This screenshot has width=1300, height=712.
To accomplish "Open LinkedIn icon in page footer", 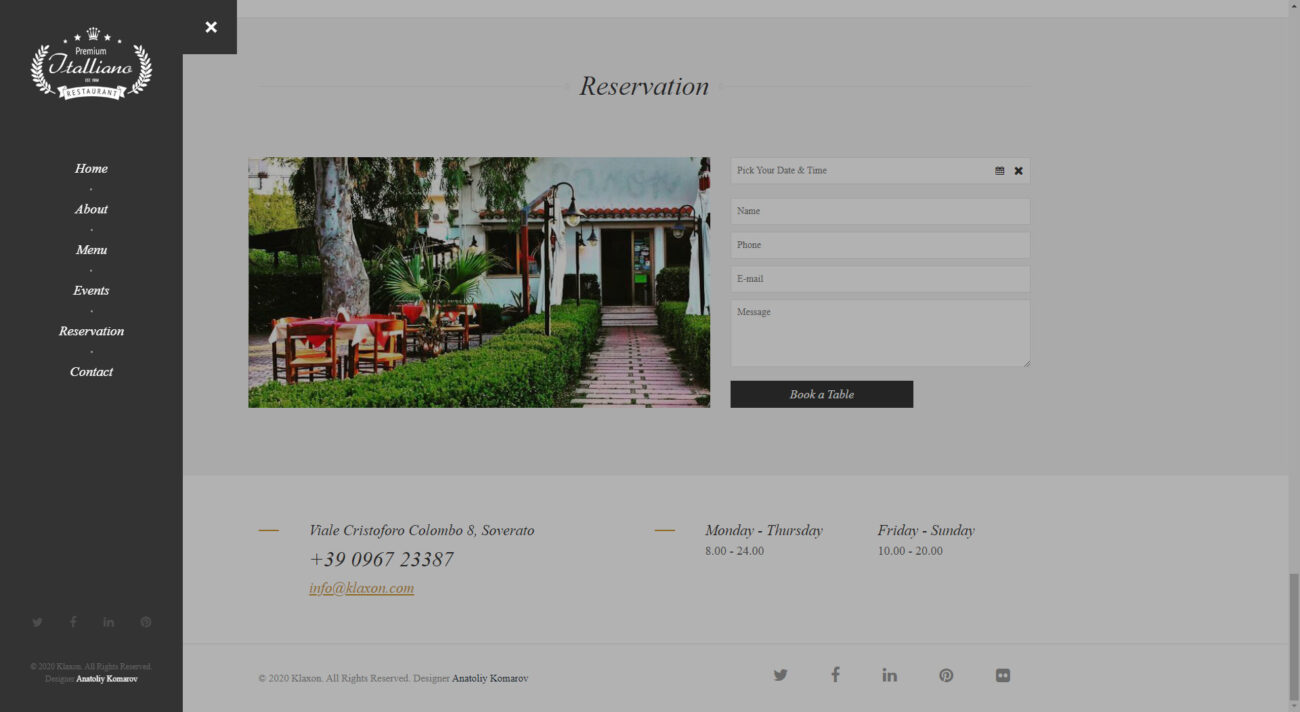I will point(889,675).
